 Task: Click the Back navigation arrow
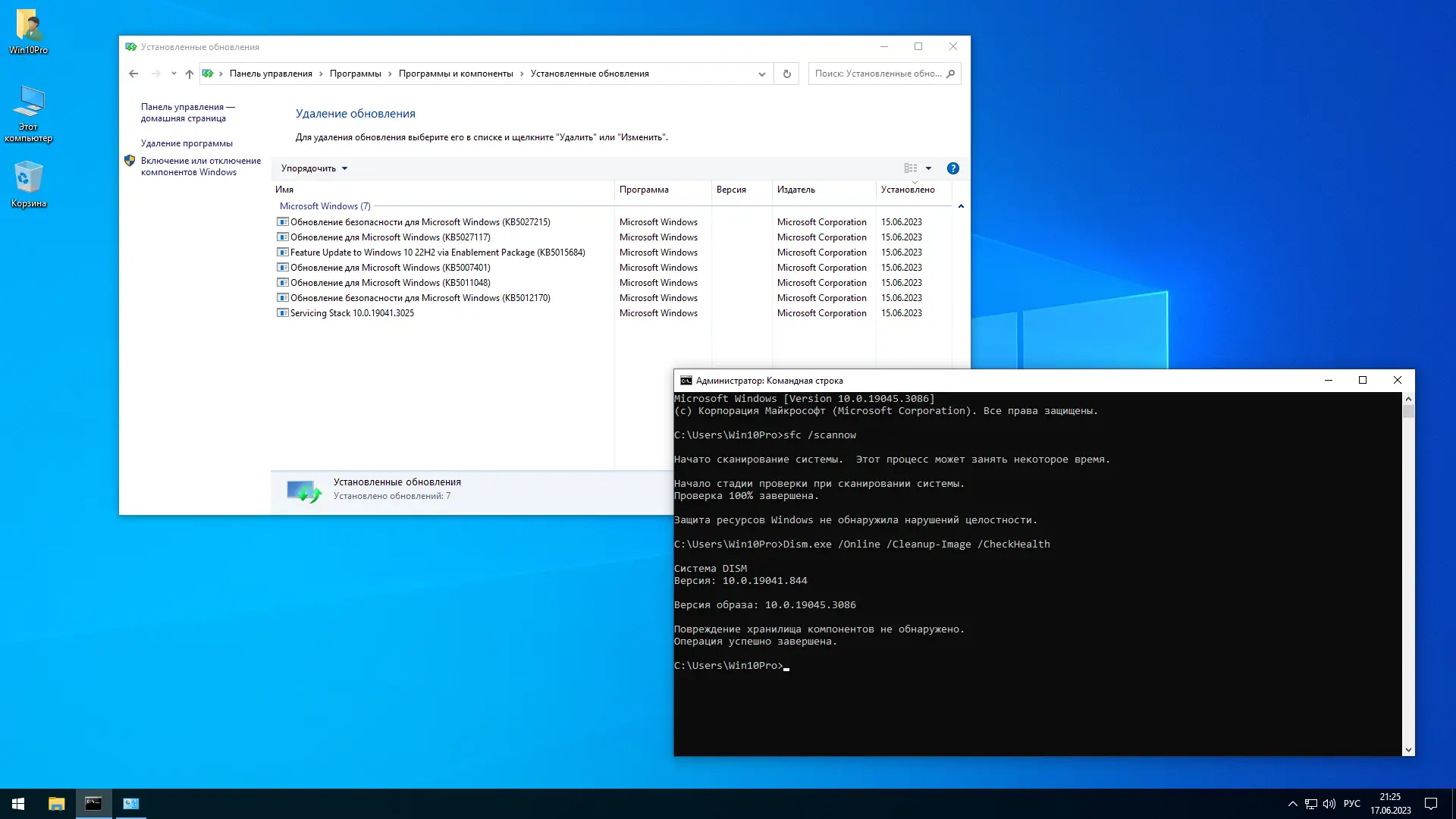(133, 74)
